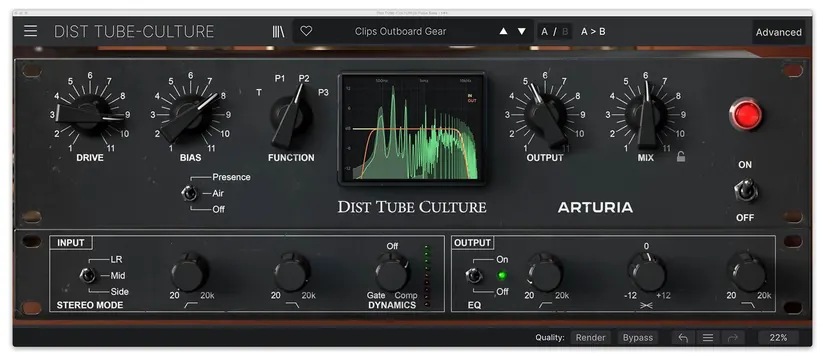Image resolution: width=825 pixels, height=360 pixels.
Task: Select P1 on Function selector
Action: click(x=280, y=78)
